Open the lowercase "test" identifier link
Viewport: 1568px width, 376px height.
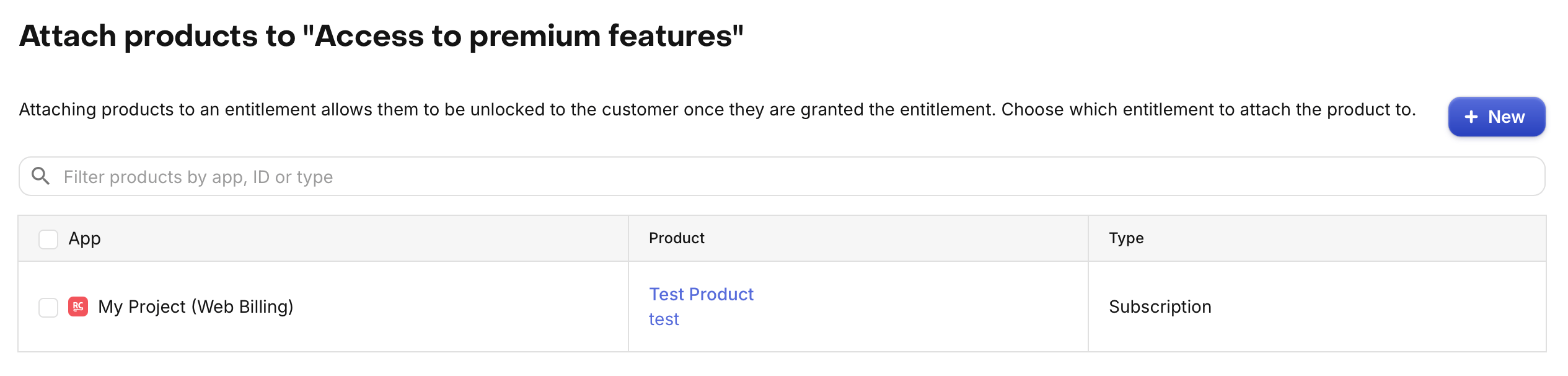664,319
